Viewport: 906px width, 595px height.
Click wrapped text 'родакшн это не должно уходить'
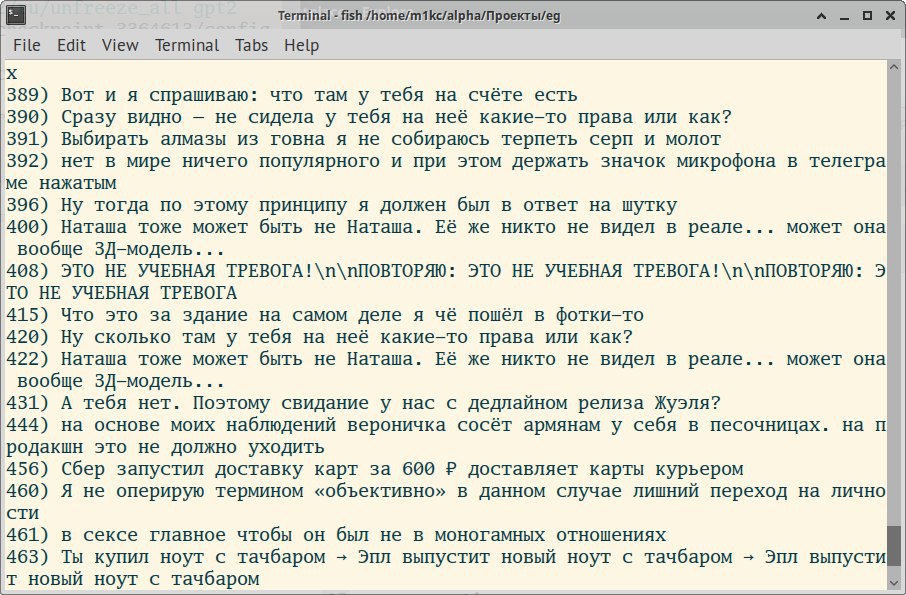click(x=165, y=447)
